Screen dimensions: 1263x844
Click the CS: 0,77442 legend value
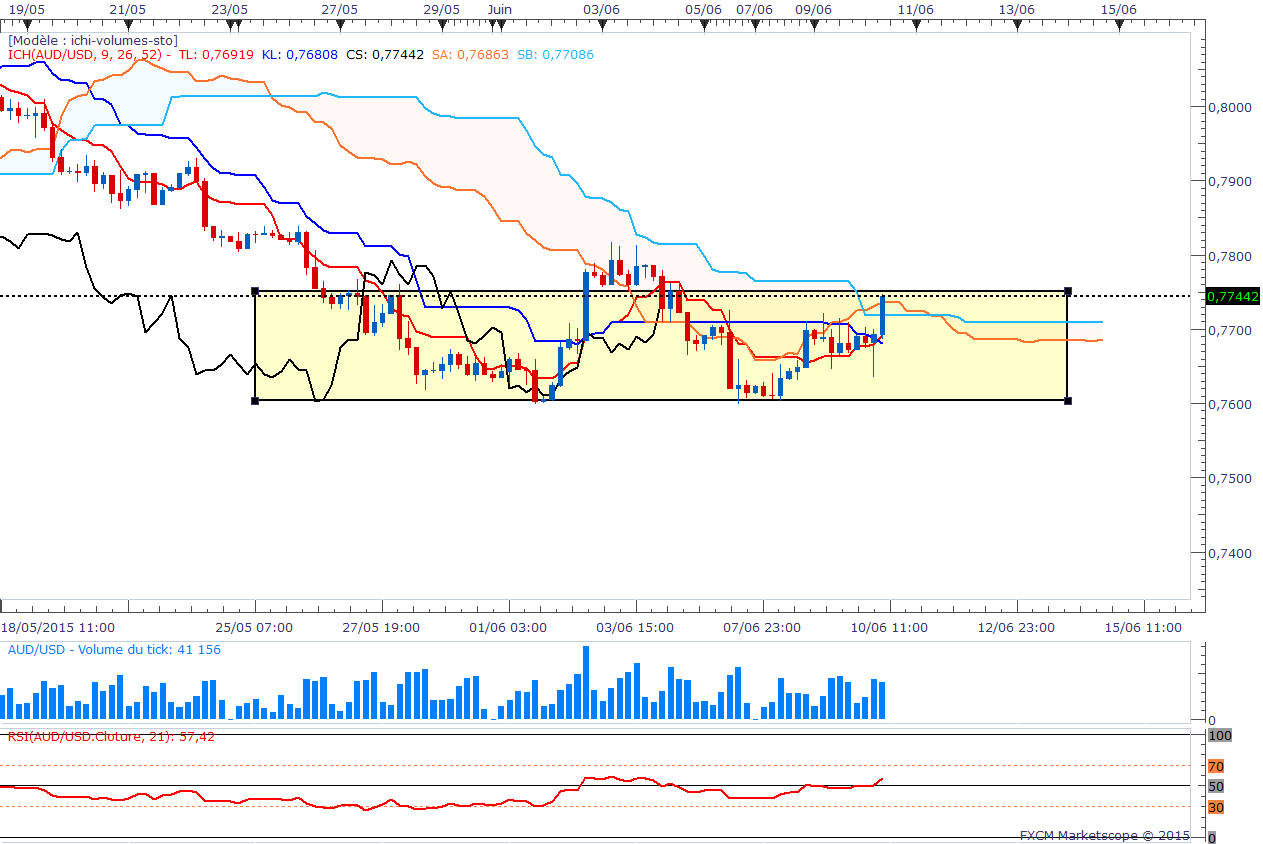pos(385,54)
